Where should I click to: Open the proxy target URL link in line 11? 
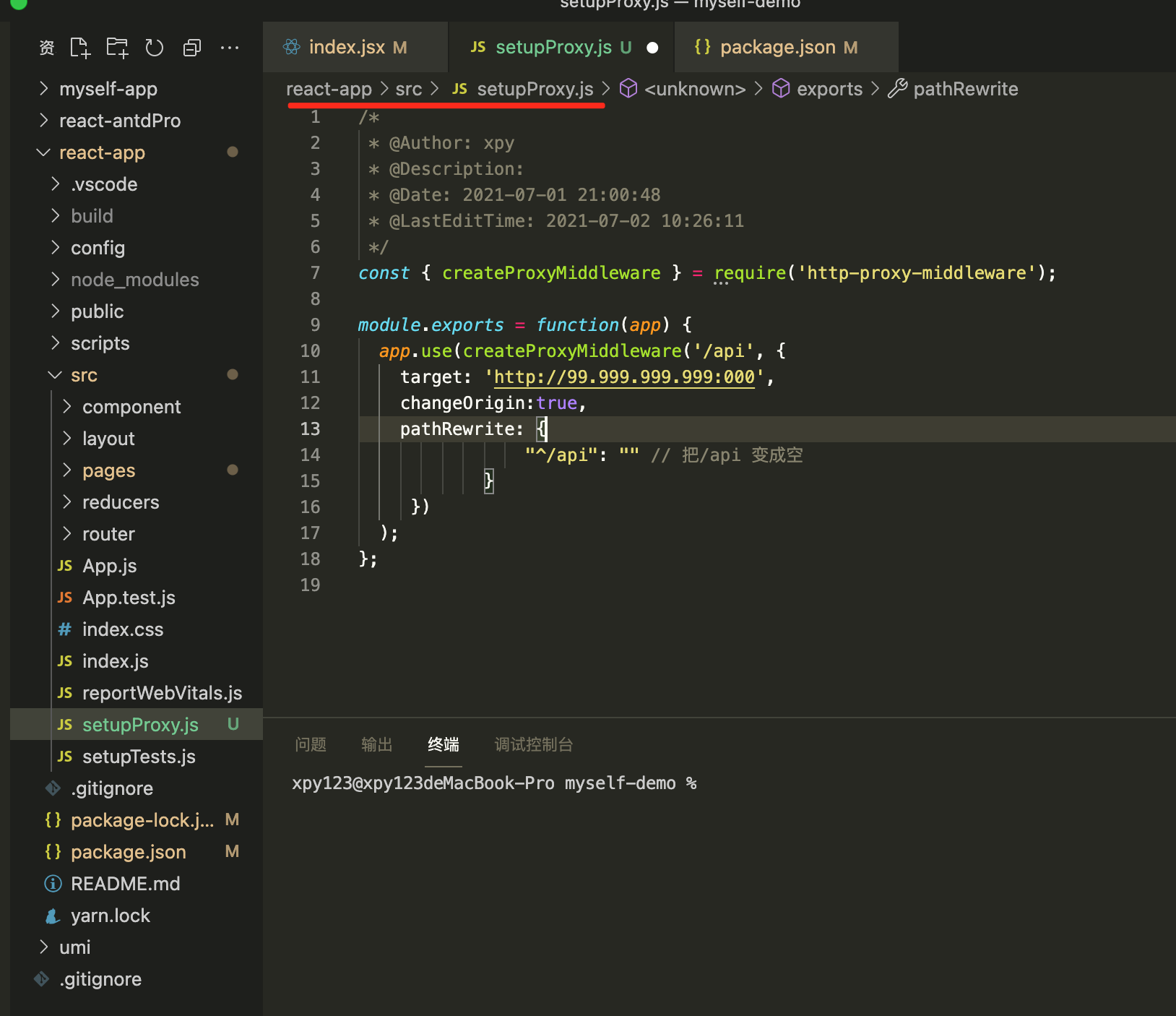pyautogui.click(x=623, y=376)
